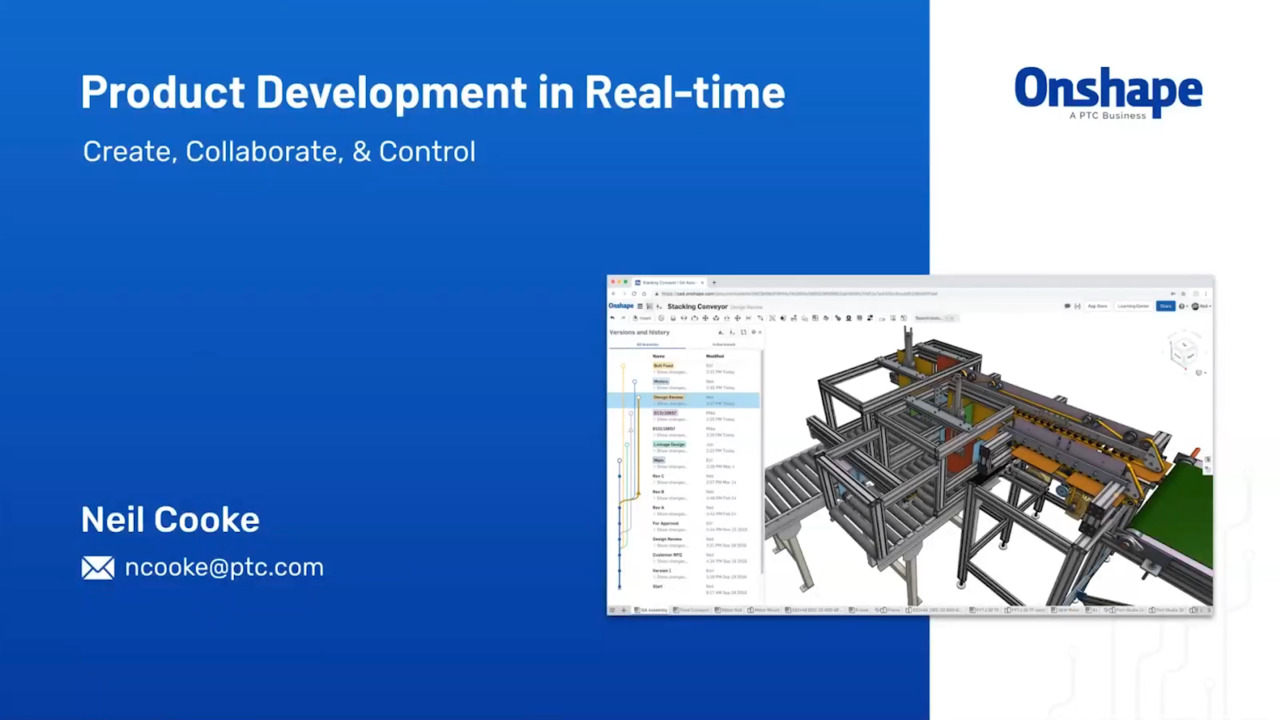Switch to the All branches tab
Image resolution: width=1280 pixels, height=720 pixels.
click(648, 344)
